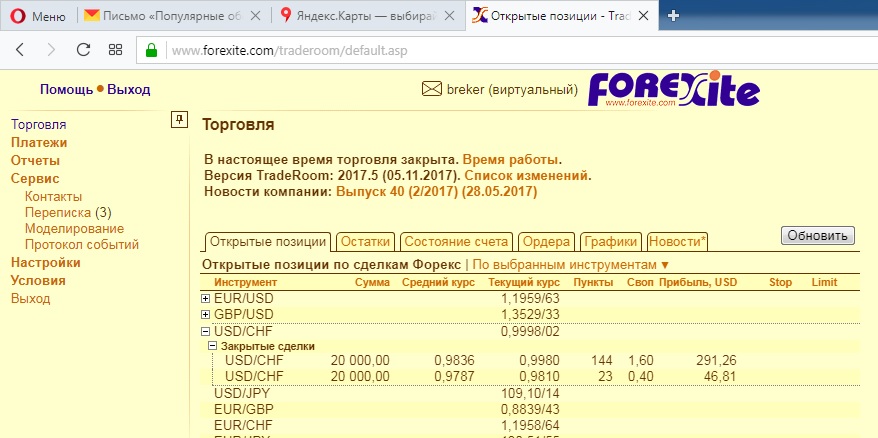Close the Открытые позиции tab
Viewport: 878px width, 438px height.
point(644,16)
